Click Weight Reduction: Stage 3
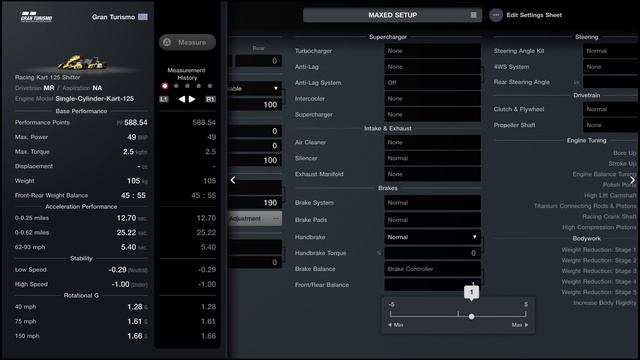Image resolution: width=640 pixels, height=360 pixels. coord(599,271)
